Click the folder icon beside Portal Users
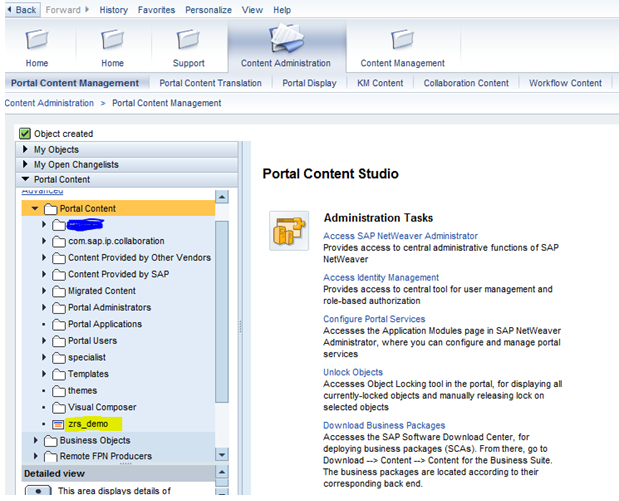The image size is (619, 501). click(59, 341)
